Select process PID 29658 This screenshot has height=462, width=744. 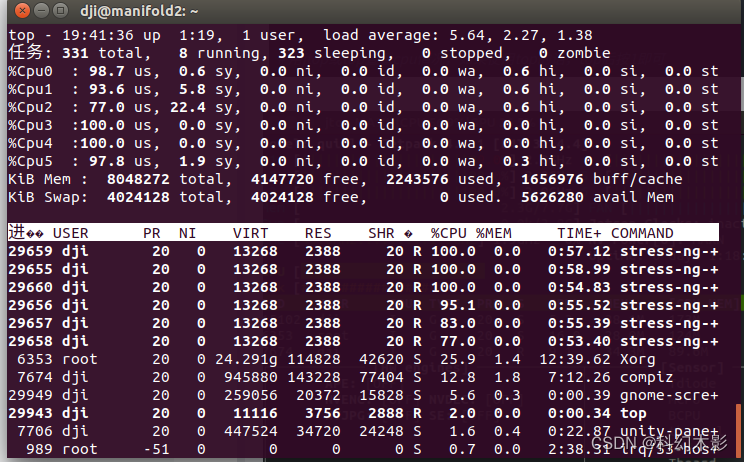click(30, 342)
